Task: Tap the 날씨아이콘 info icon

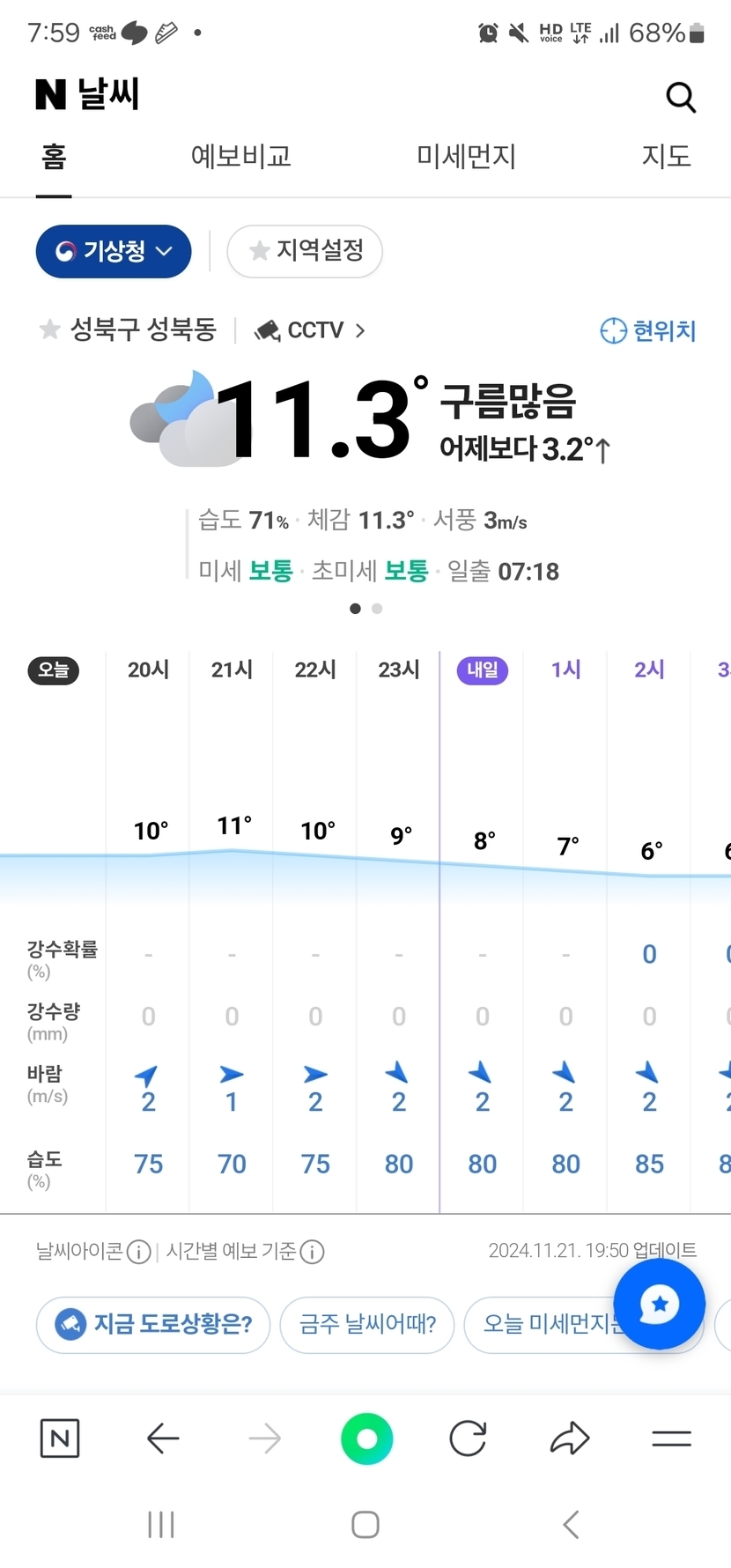Action: click(x=139, y=1252)
